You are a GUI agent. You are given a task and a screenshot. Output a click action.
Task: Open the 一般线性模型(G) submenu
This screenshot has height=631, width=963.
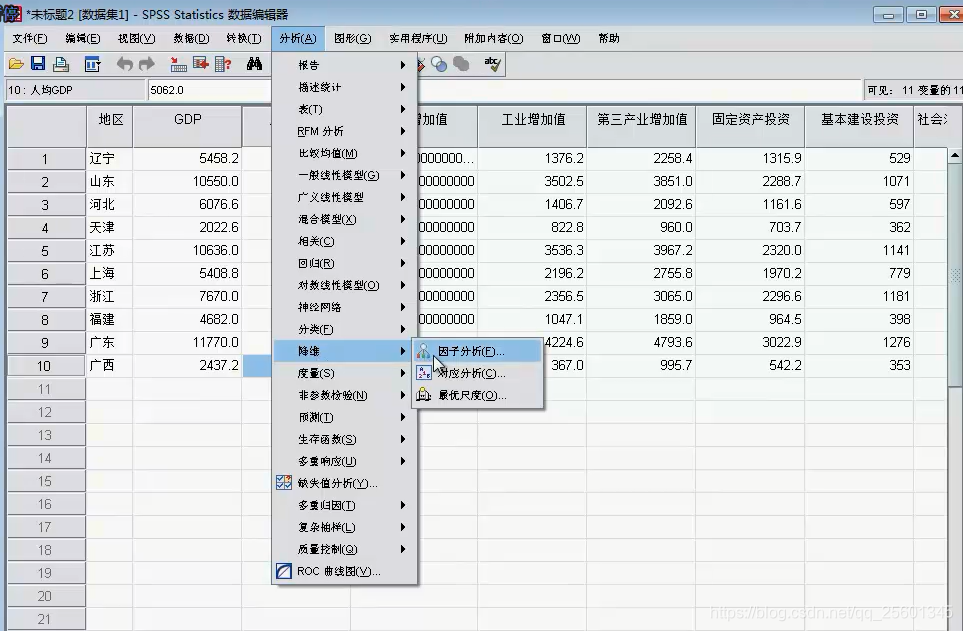coord(345,175)
